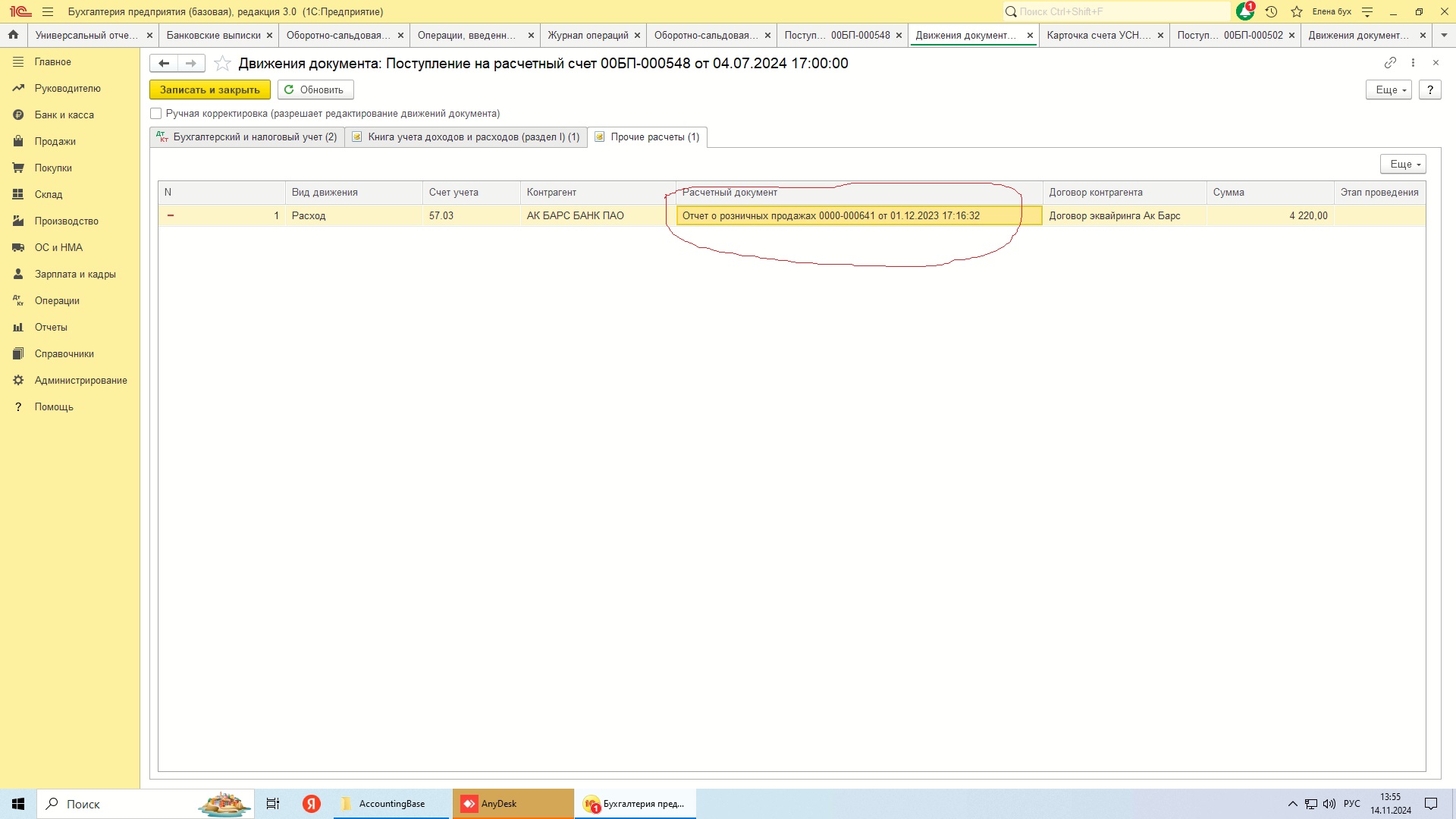Go to home page icon tab
Viewport: 1456px width, 819px height.
pos(13,35)
